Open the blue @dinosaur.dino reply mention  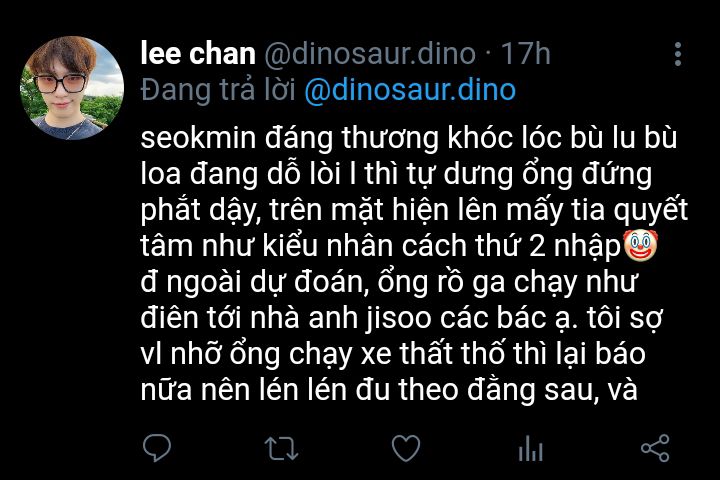tap(410, 90)
